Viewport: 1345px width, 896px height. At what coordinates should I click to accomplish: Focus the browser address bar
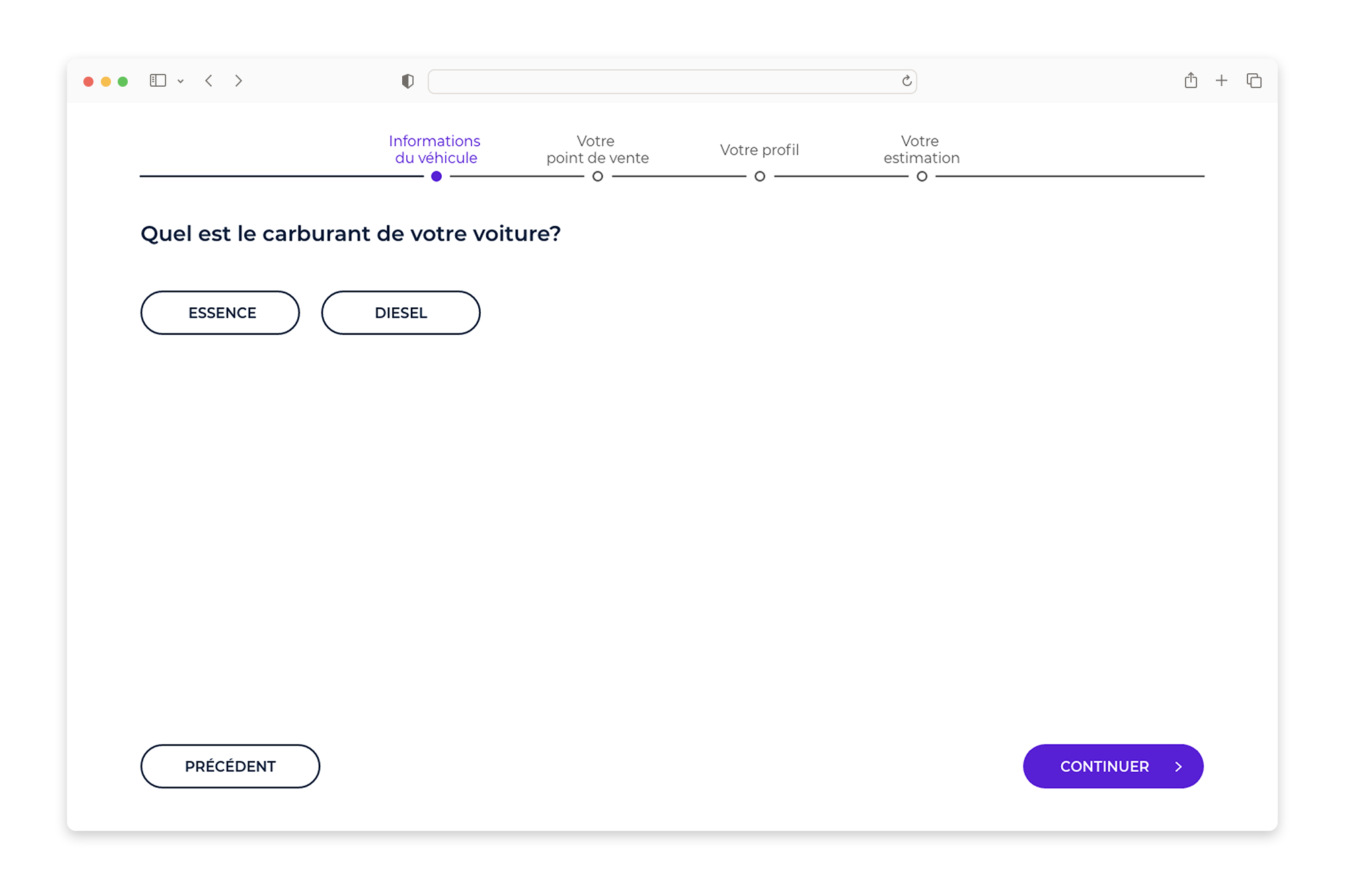coord(672,81)
